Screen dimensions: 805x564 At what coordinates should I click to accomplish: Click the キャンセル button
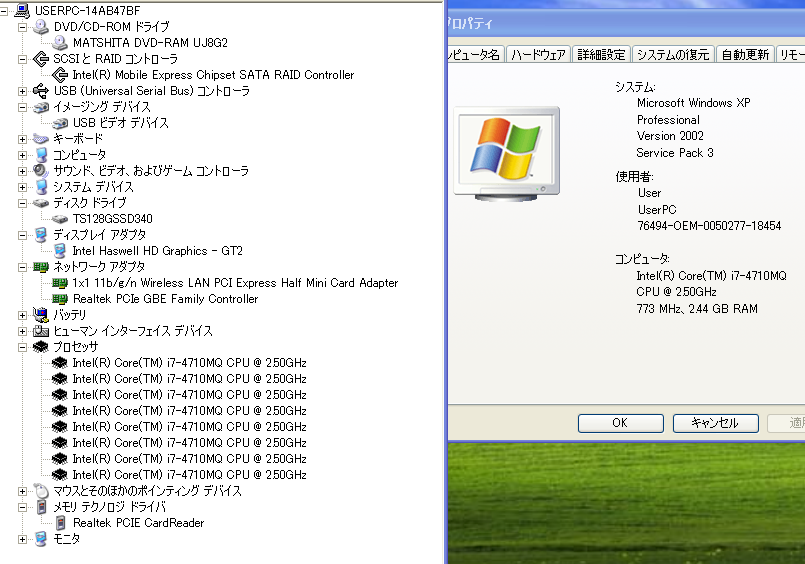pos(715,423)
